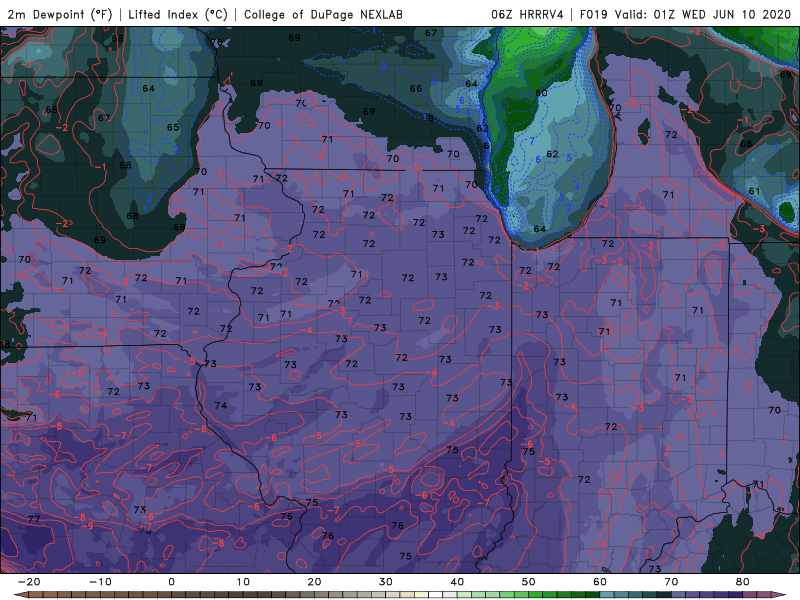Click the 60 dewpoint value over the lake
This screenshot has width=800, height=600.
[541, 93]
